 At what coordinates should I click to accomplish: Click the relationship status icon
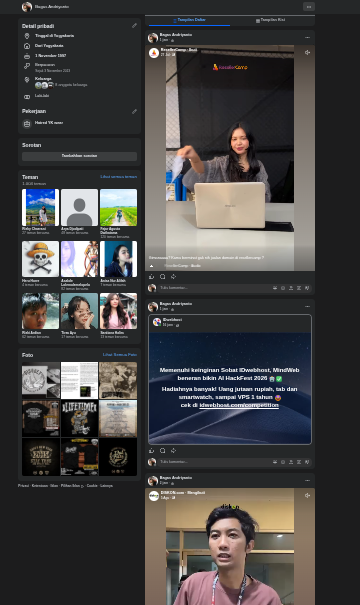point(27,66)
